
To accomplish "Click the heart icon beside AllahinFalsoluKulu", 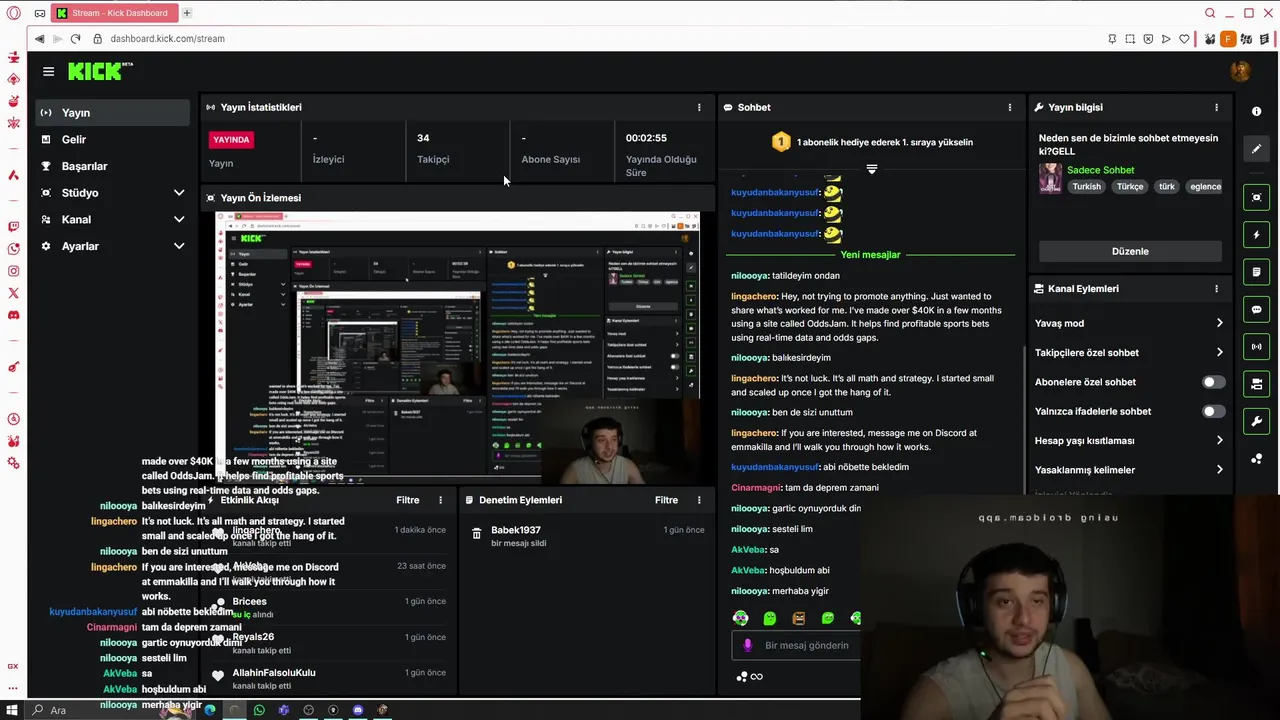I will [218, 676].
